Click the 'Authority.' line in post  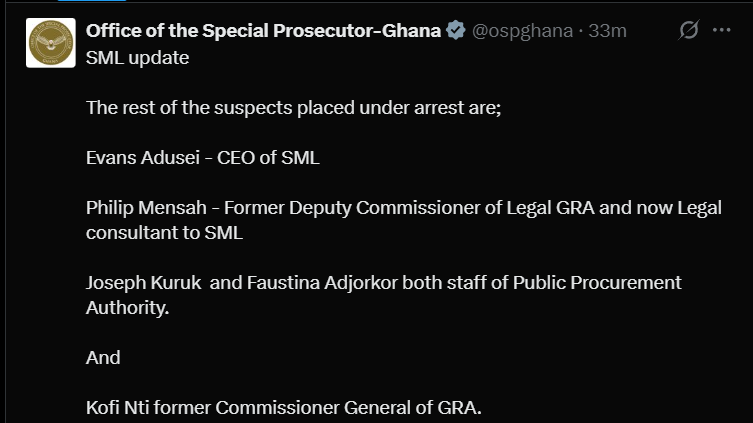pos(127,308)
